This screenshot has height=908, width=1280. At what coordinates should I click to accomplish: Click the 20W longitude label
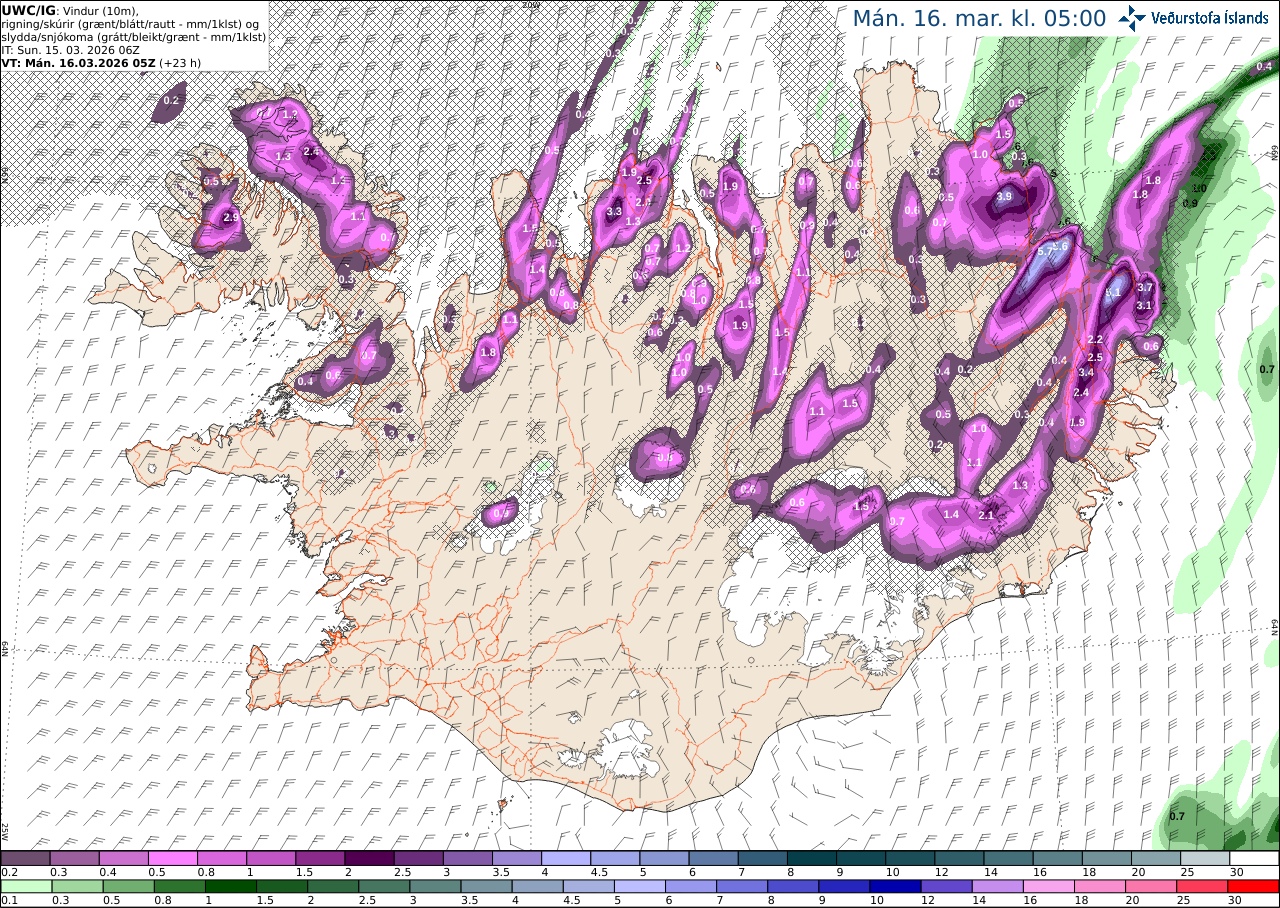(x=530, y=4)
